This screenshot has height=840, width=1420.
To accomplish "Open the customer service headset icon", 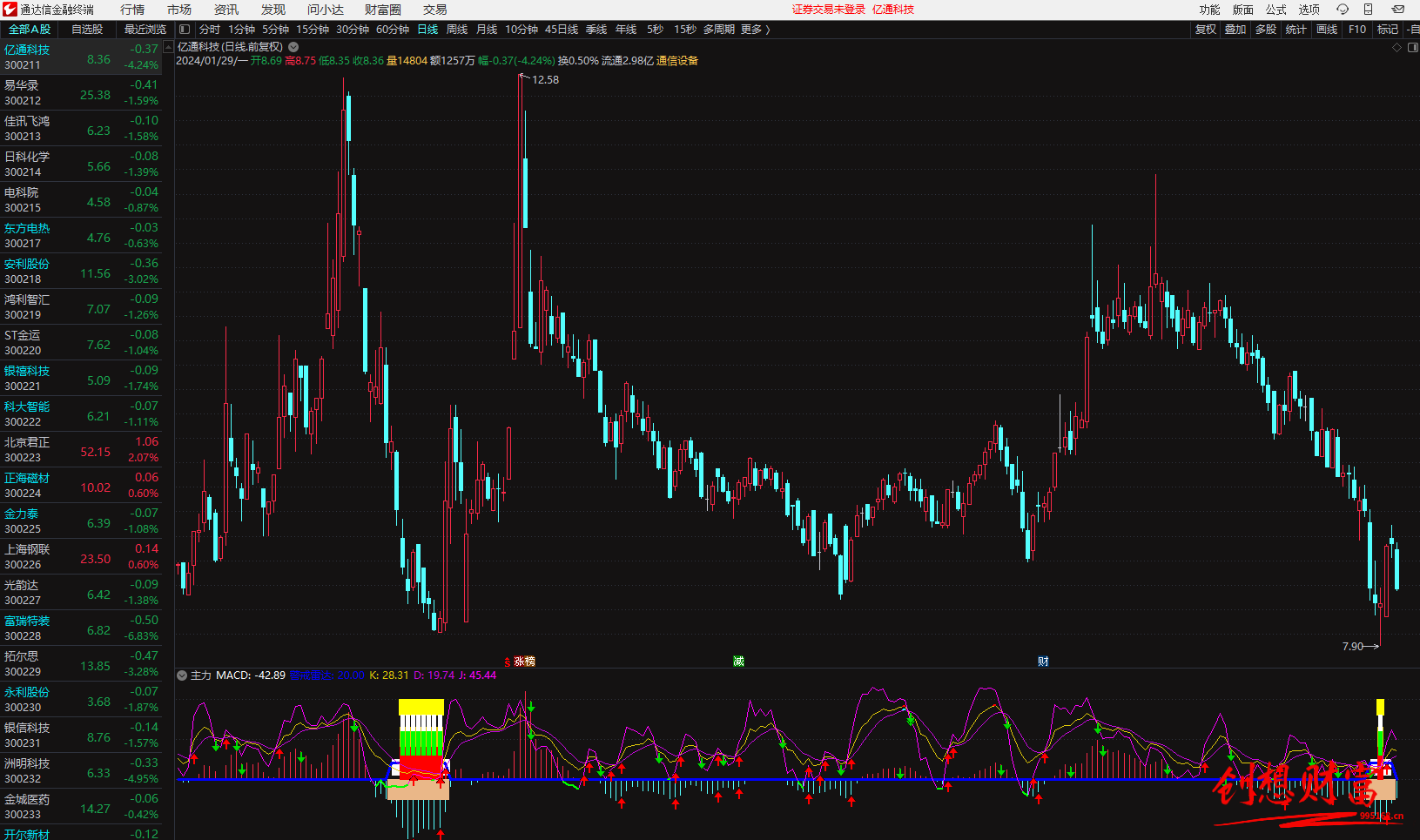I will [x=1342, y=10].
